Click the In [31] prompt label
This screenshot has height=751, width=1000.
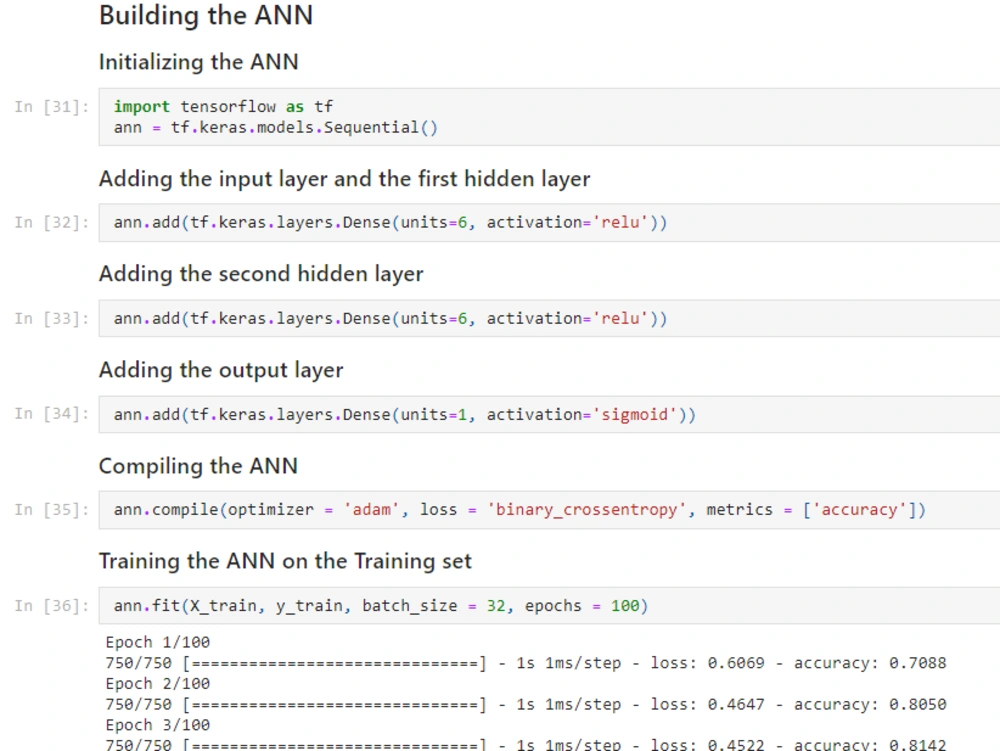52,106
